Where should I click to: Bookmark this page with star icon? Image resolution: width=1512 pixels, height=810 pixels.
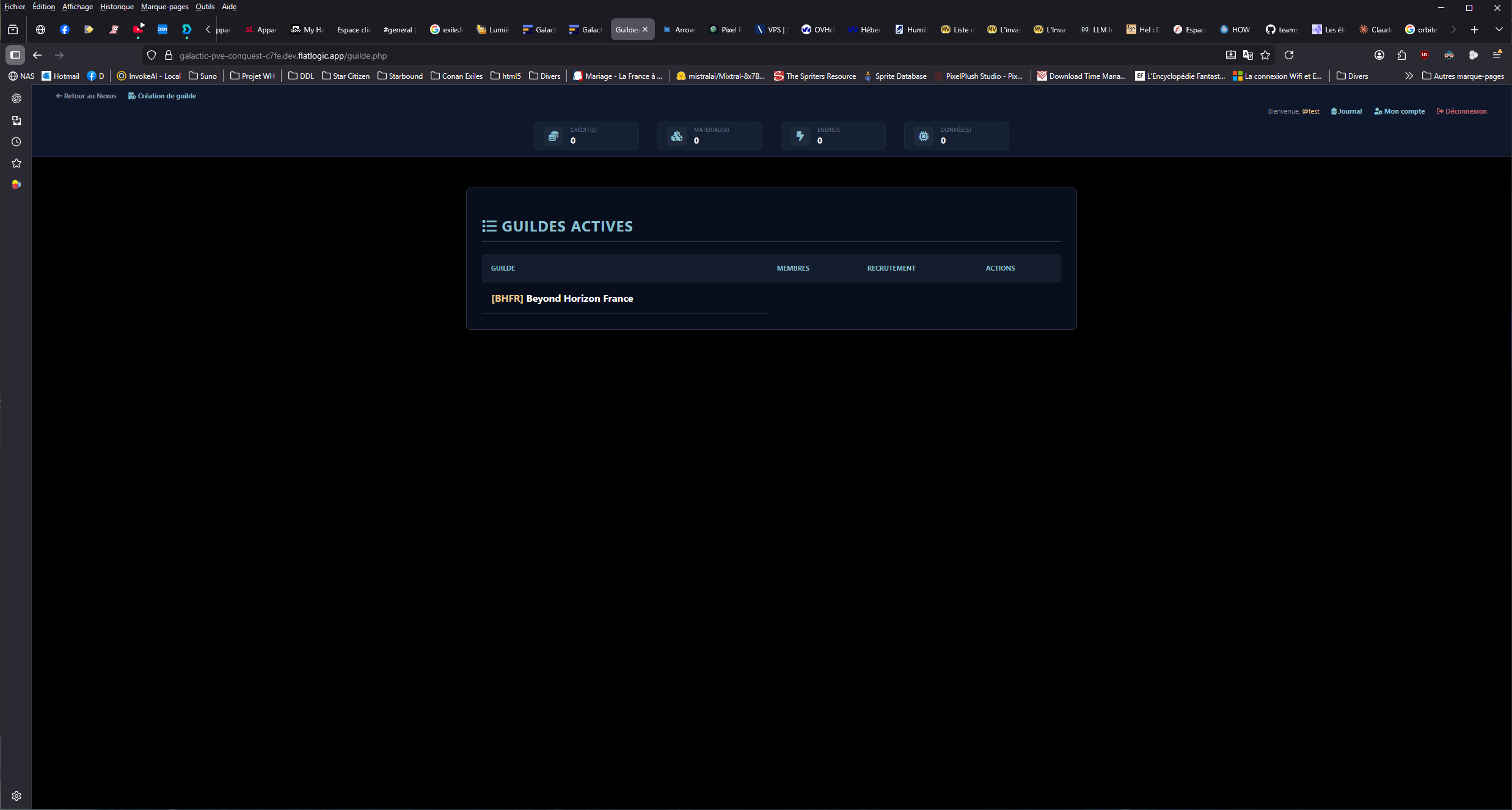[1265, 55]
